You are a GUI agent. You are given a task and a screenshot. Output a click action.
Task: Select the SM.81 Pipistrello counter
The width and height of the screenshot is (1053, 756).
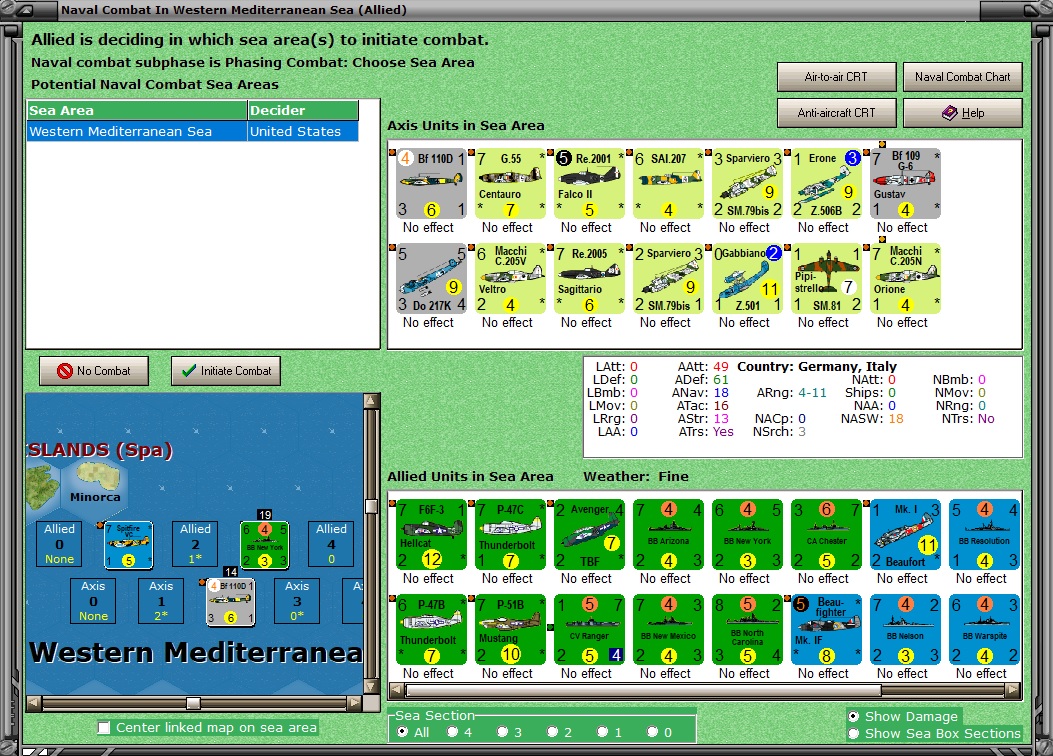coord(826,279)
